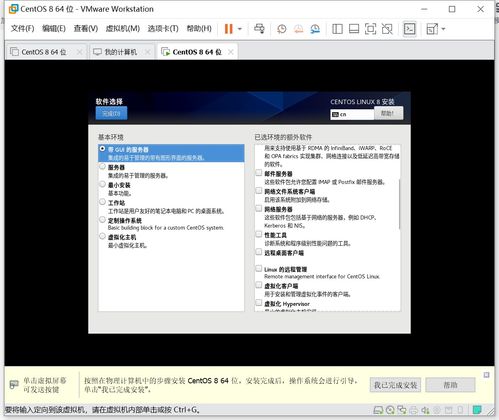Image resolution: width=499 pixels, height=420 pixels.
Task: Pause the virtual machine with the orange pause icon
Action: pyautogui.click(x=229, y=29)
